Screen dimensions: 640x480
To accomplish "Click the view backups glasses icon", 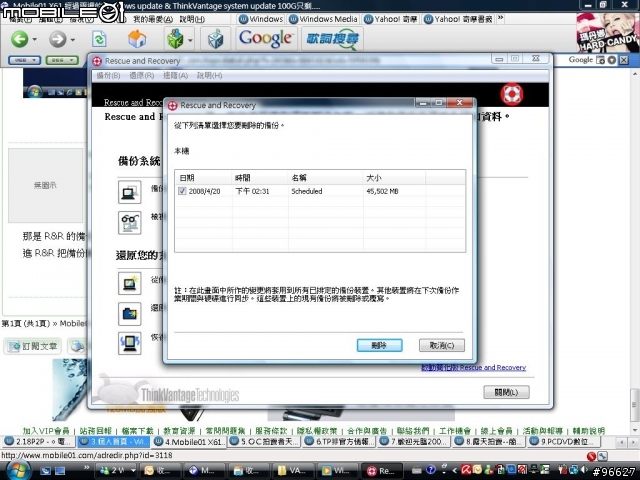I will [129, 222].
